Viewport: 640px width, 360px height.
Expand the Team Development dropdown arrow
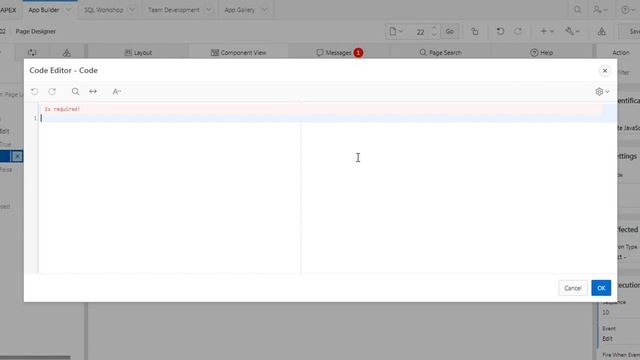[209, 10]
